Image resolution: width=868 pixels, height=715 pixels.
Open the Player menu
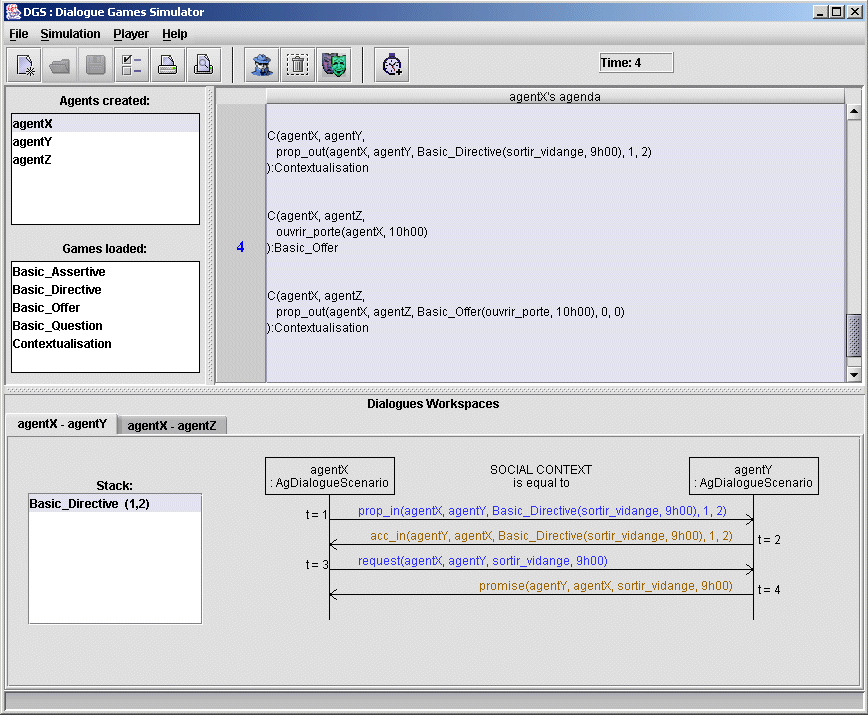point(131,34)
